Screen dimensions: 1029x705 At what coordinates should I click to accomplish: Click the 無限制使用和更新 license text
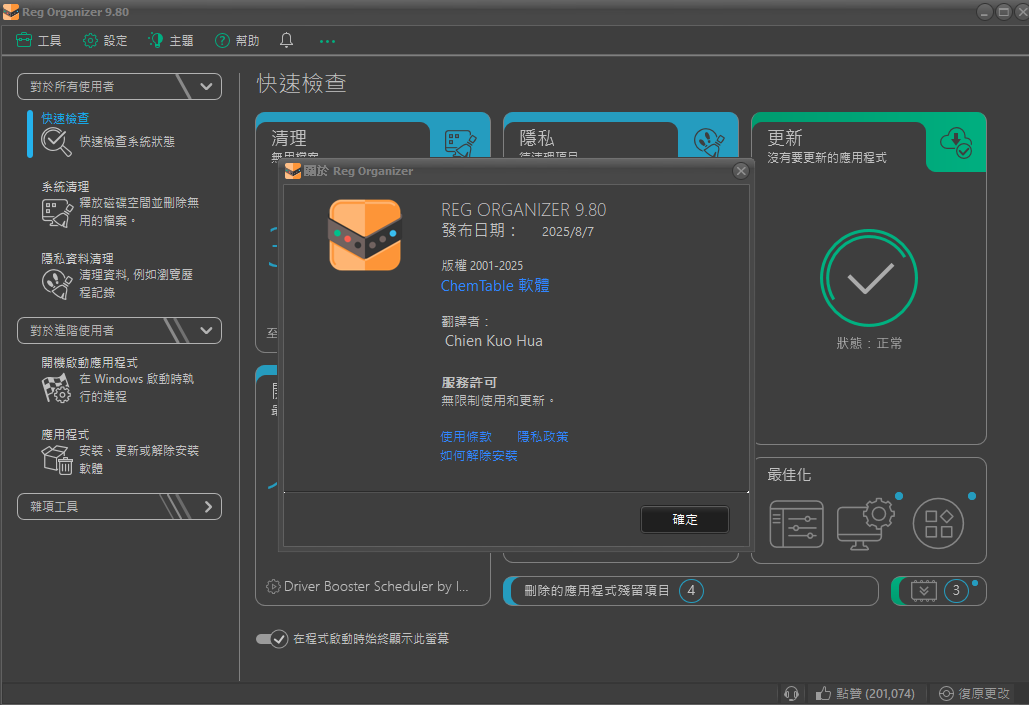tap(499, 400)
